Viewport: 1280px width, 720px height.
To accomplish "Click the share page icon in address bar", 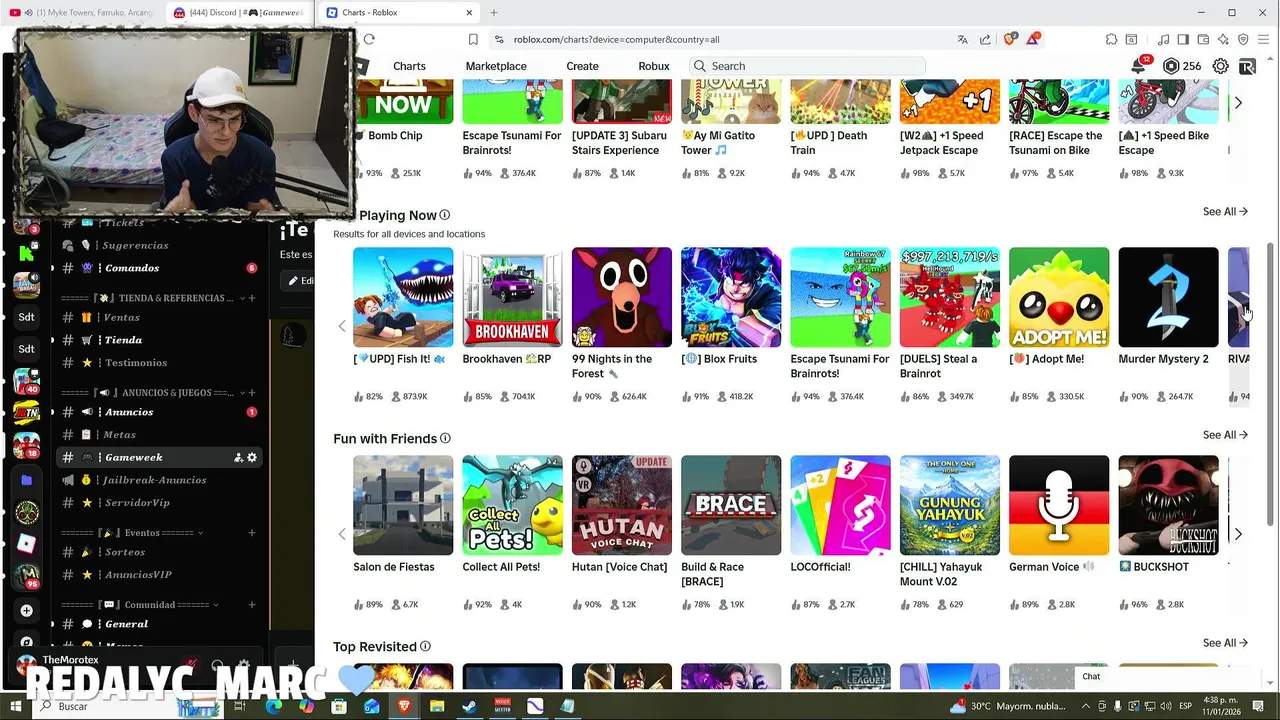I will [985, 39].
